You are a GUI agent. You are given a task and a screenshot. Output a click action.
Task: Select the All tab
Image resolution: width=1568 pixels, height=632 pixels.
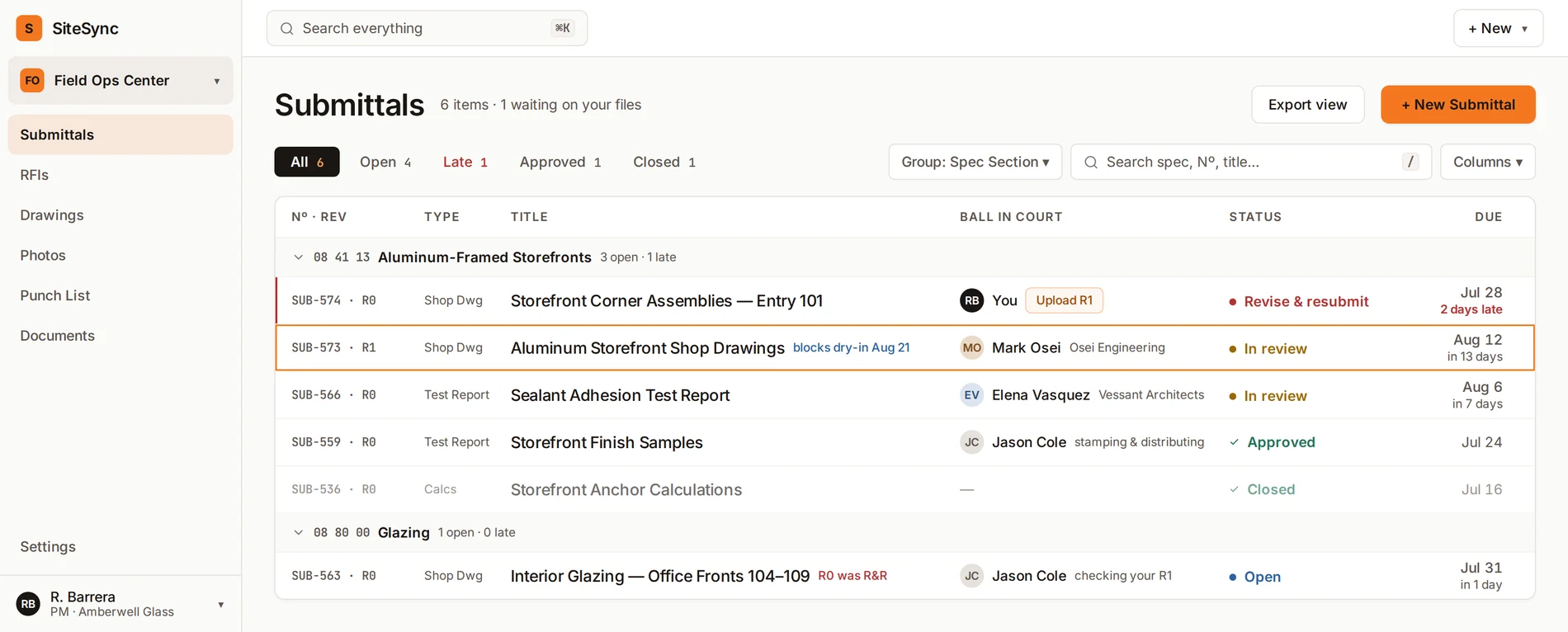click(307, 162)
